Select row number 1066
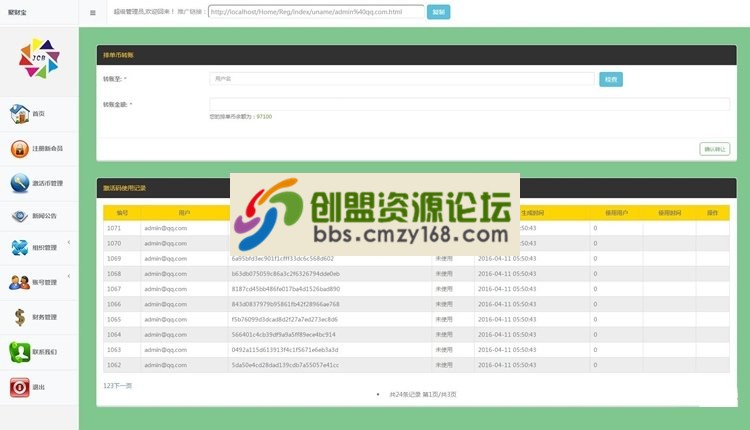Viewport: 750px width, 430px height. pos(114,304)
